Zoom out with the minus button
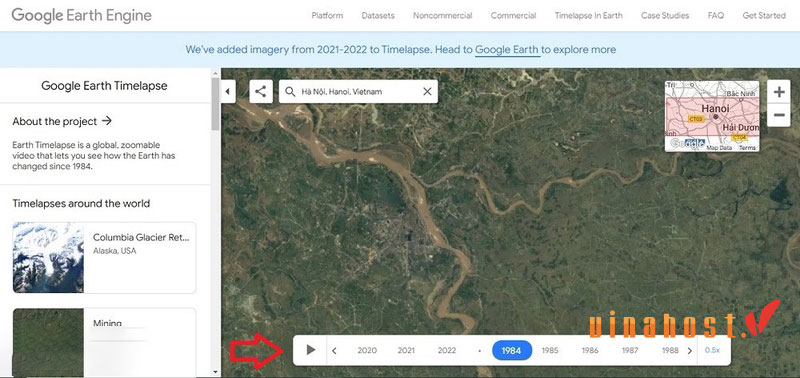Image resolution: width=800 pixels, height=378 pixels. click(x=779, y=115)
